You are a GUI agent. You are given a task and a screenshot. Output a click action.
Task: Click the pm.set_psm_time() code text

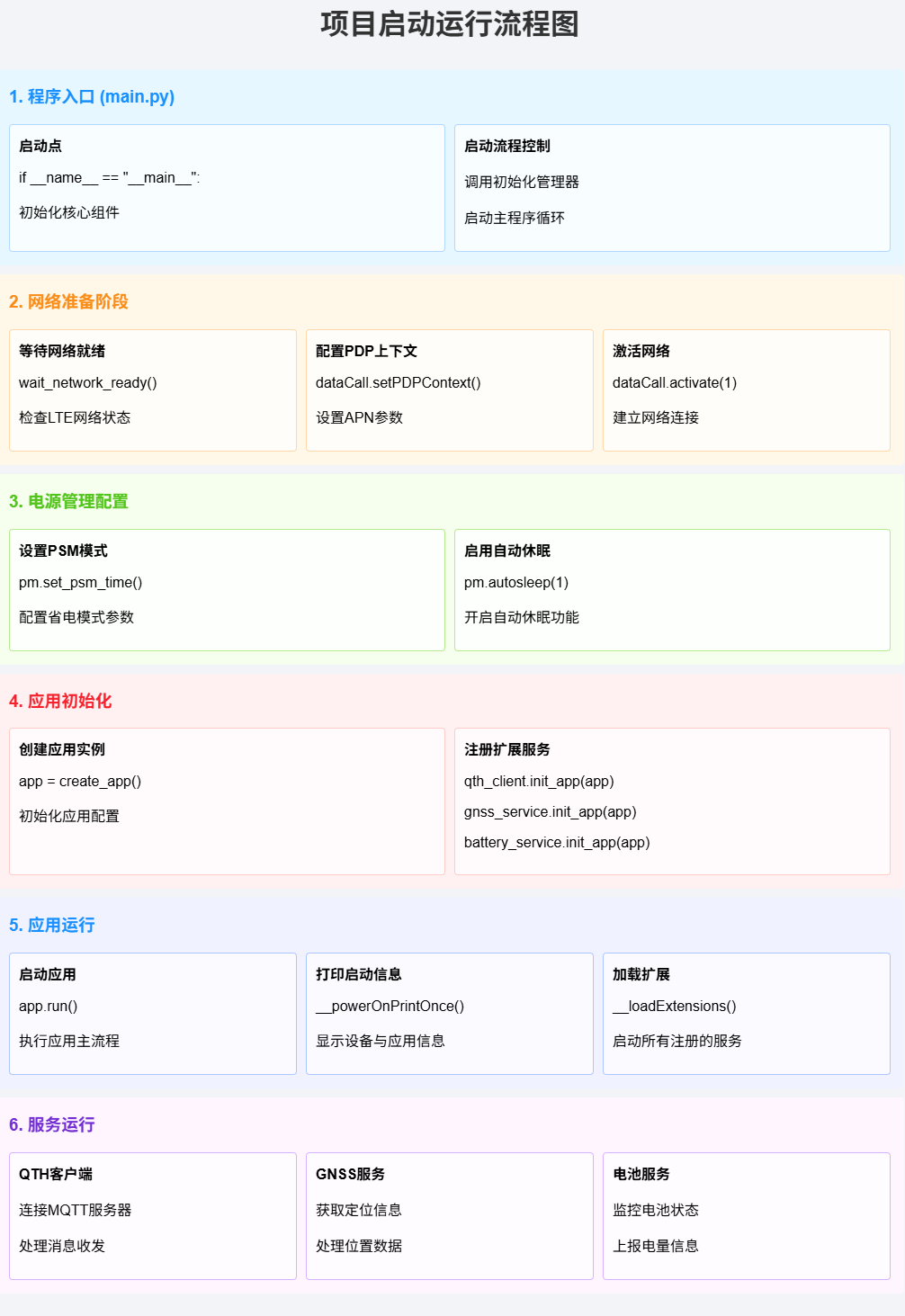80,582
